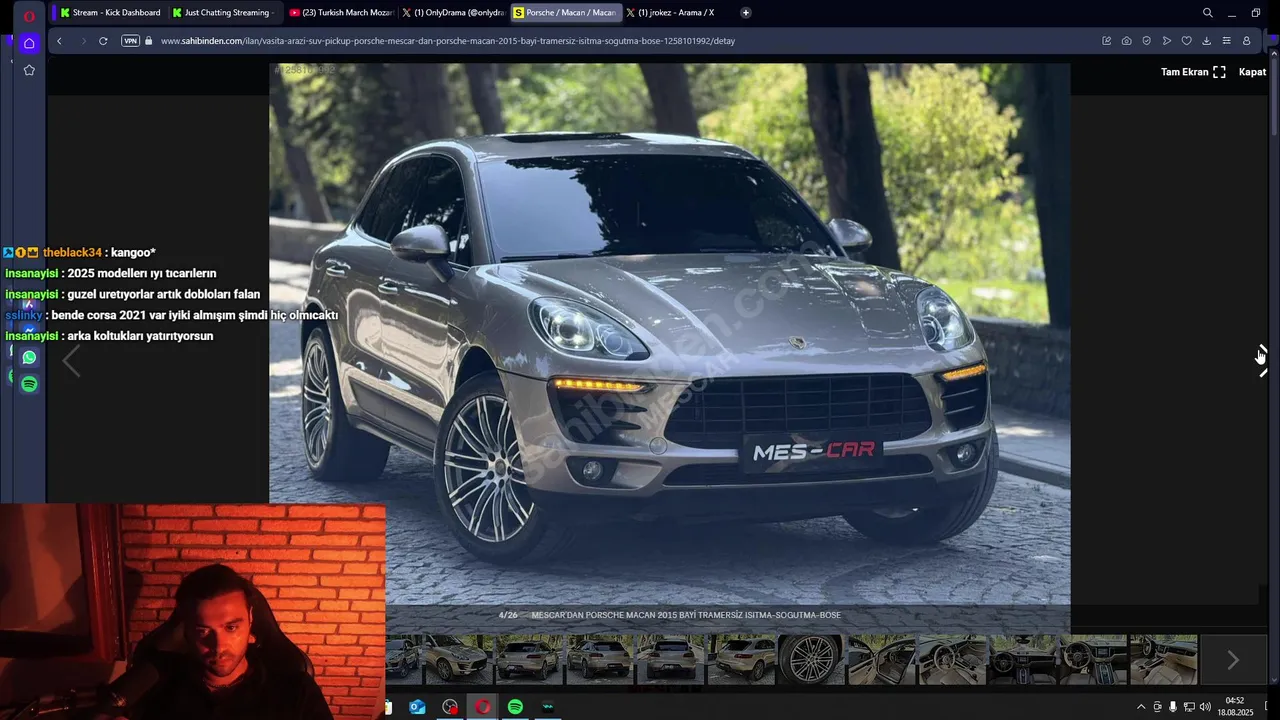Screen dimensions: 1280x720
Task: Open the teal taskbar app after Spotify
Action: (548, 707)
